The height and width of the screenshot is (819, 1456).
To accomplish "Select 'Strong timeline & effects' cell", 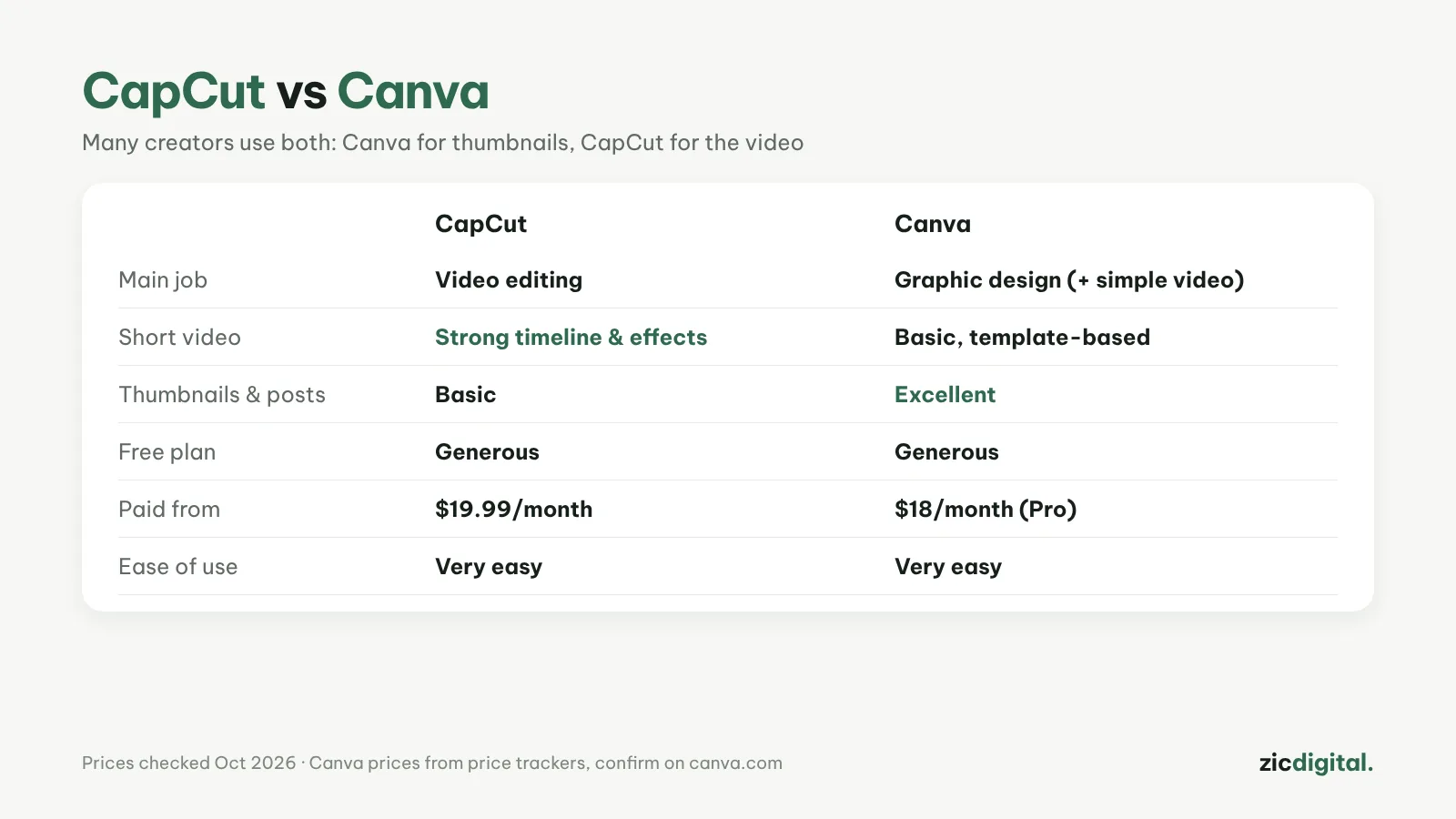I will (571, 338).
